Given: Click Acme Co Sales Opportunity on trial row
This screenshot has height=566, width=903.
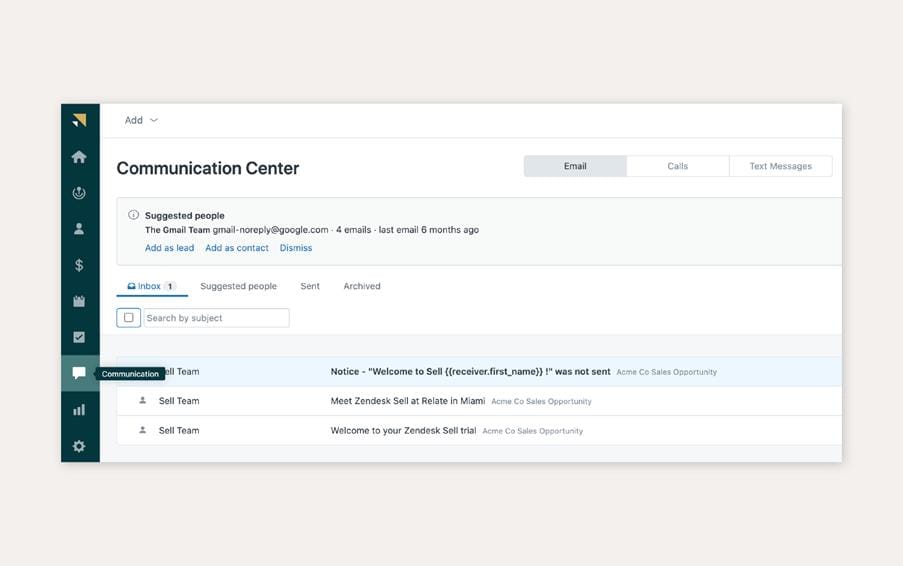Looking at the screenshot, I should (533, 431).
